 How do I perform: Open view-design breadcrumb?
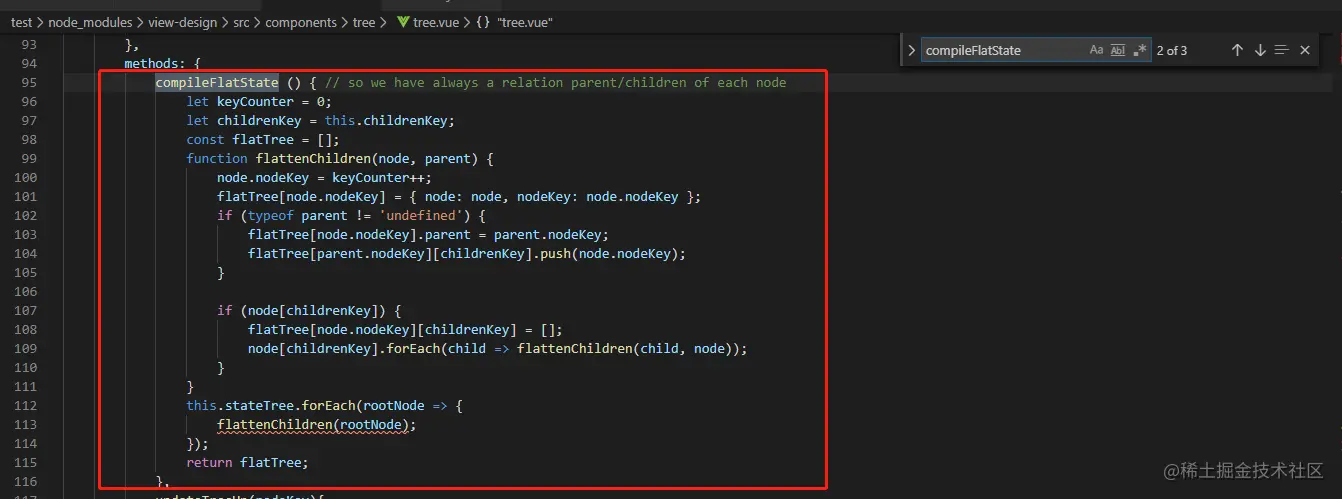pos(184,22)
